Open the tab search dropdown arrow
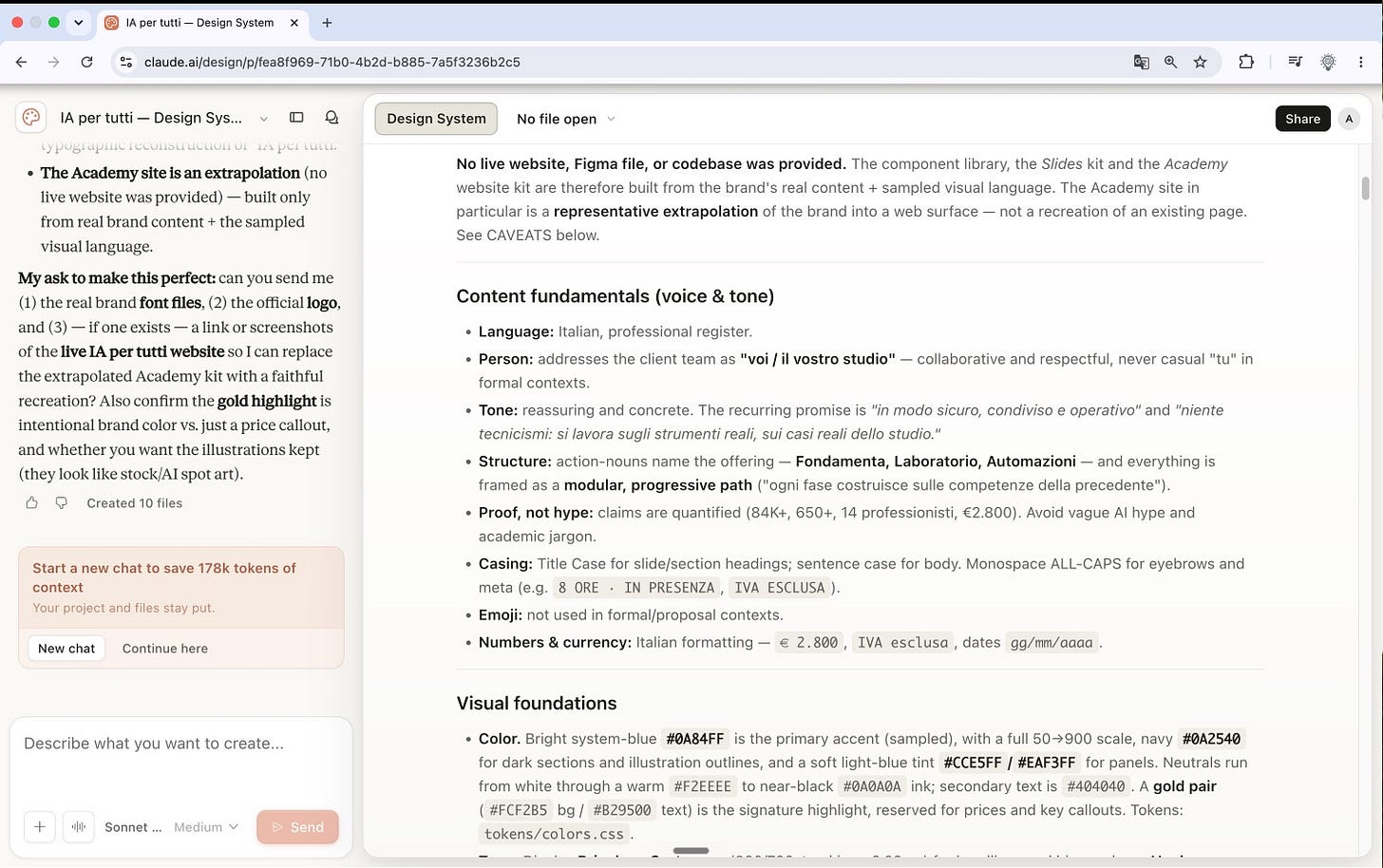Viewport: 1383px width, 868px height. 78,22
